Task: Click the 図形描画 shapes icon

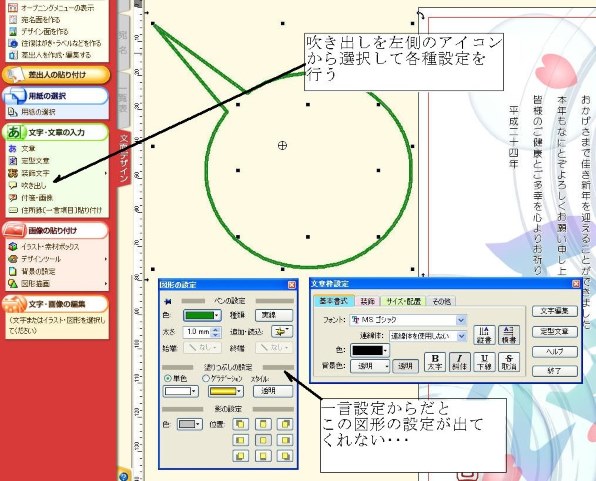Action: (x=13, y=283)
